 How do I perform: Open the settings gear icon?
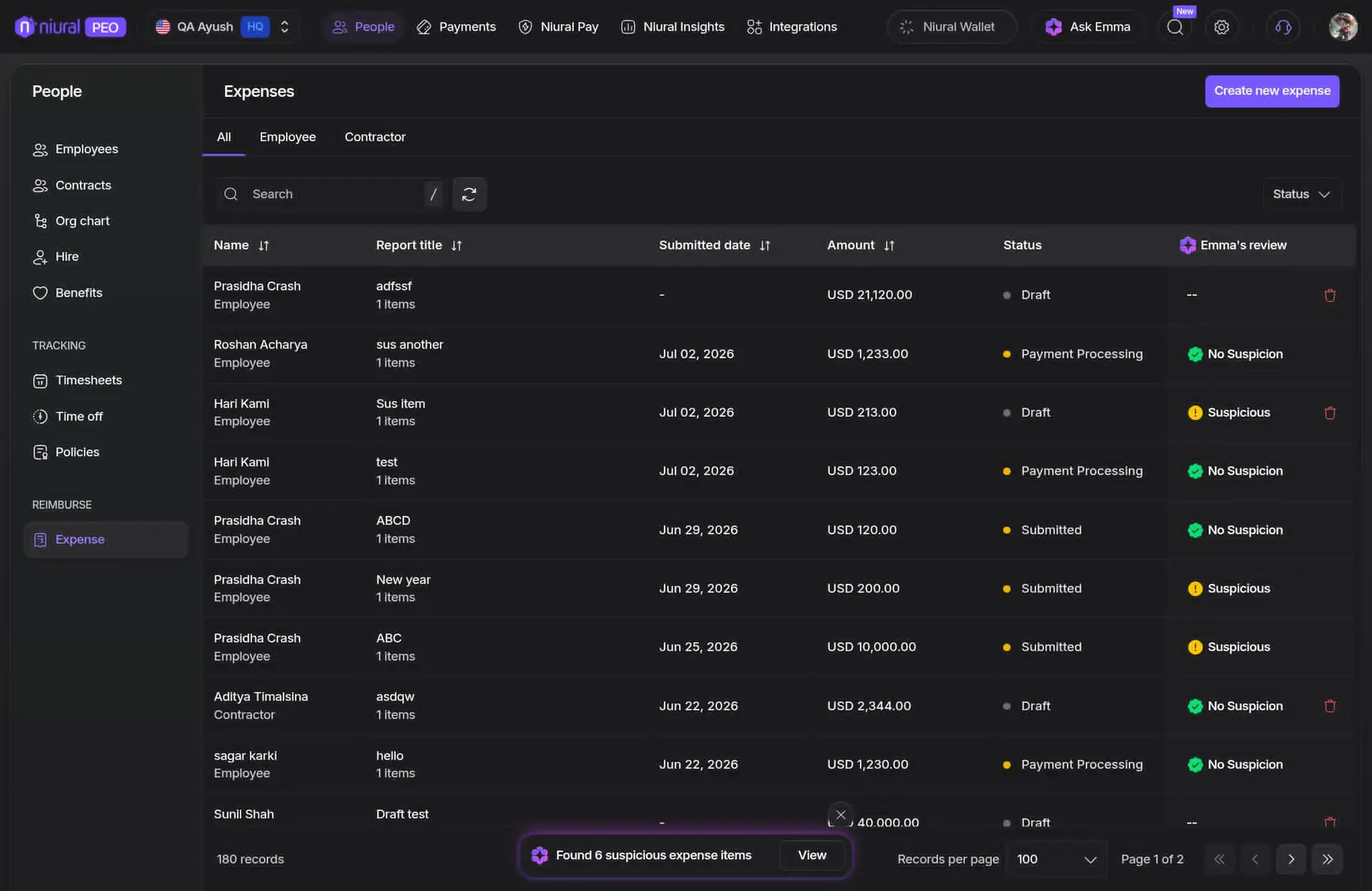pyautogui.click(x=1222, y=27)
